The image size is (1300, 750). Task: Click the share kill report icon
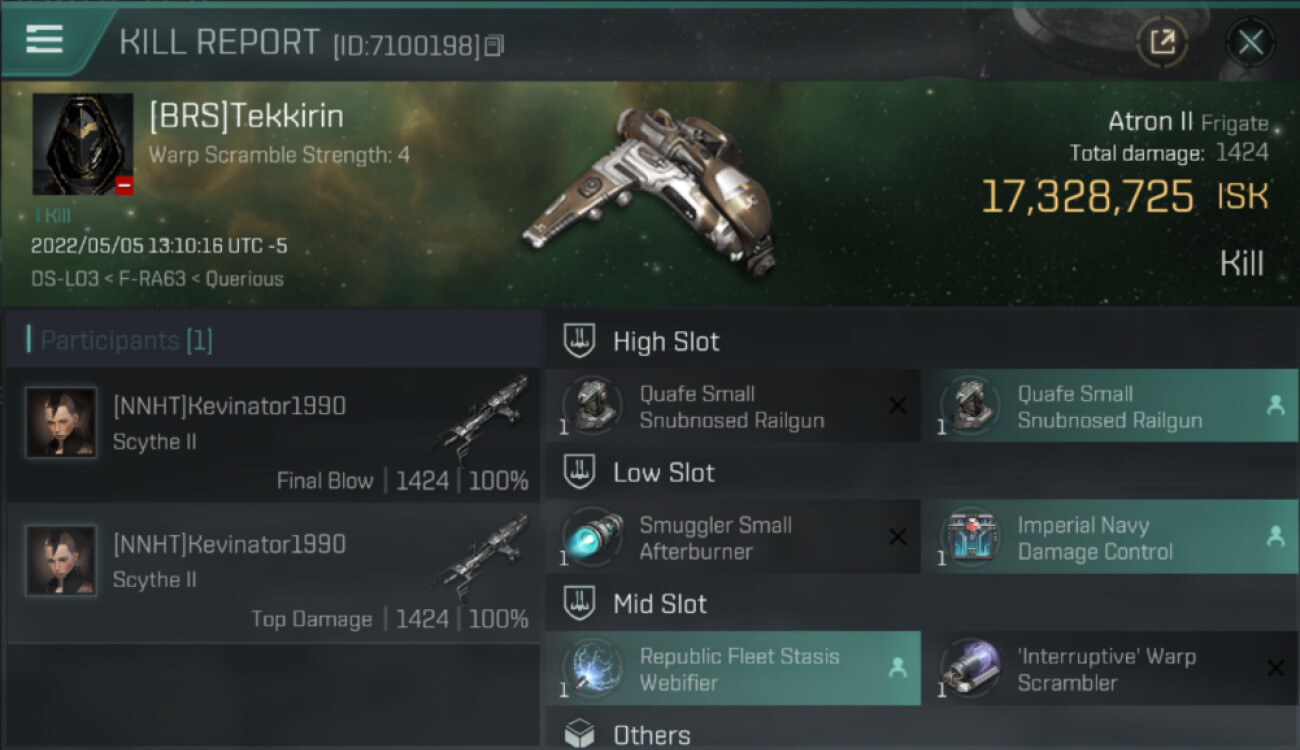tap(1162, 42)
